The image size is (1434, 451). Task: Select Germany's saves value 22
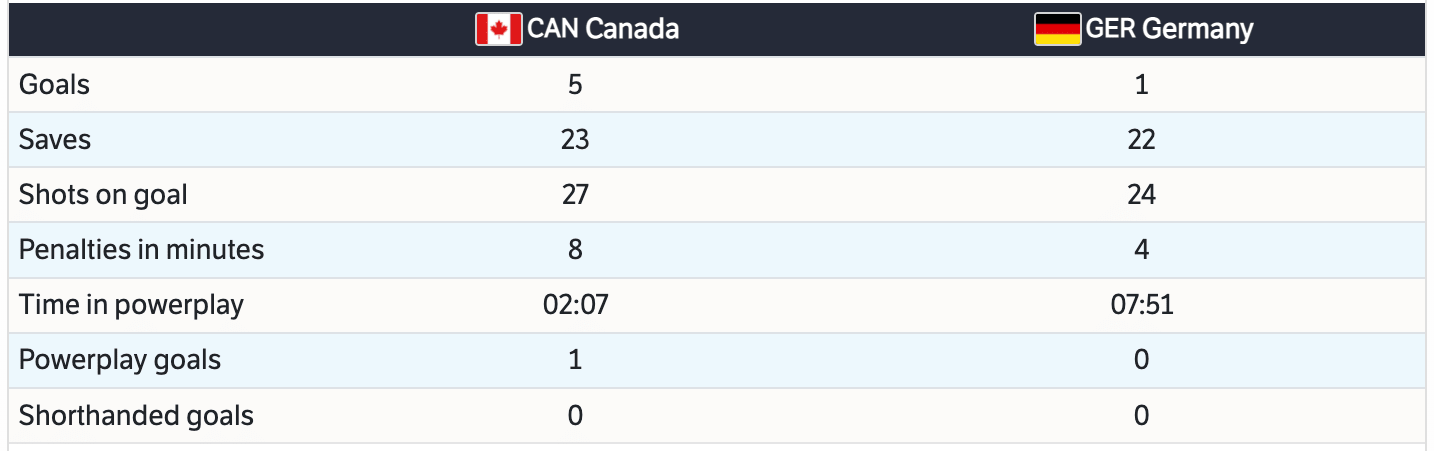point(1142,140)
